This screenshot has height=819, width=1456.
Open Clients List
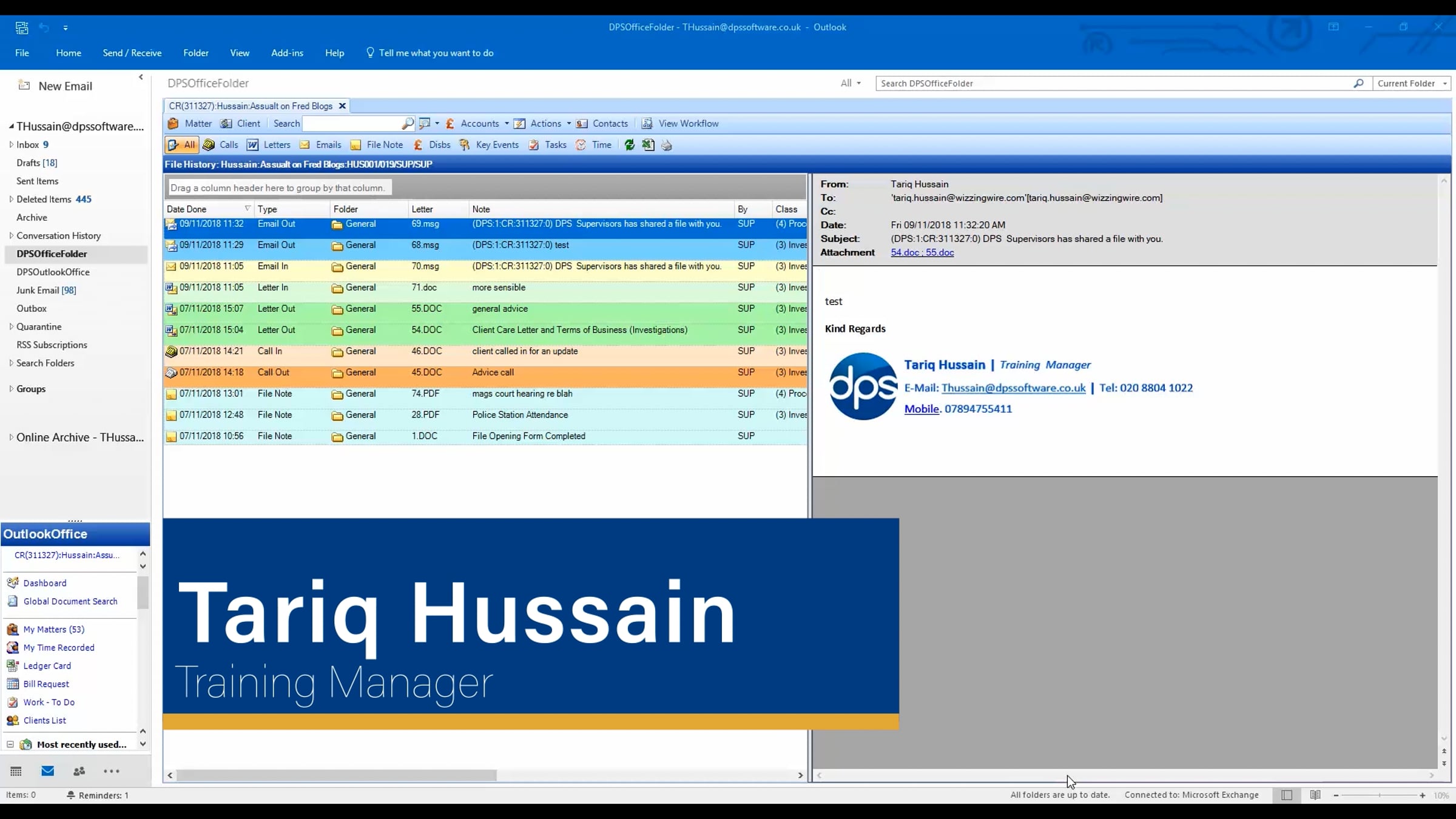tap(36, 721)
